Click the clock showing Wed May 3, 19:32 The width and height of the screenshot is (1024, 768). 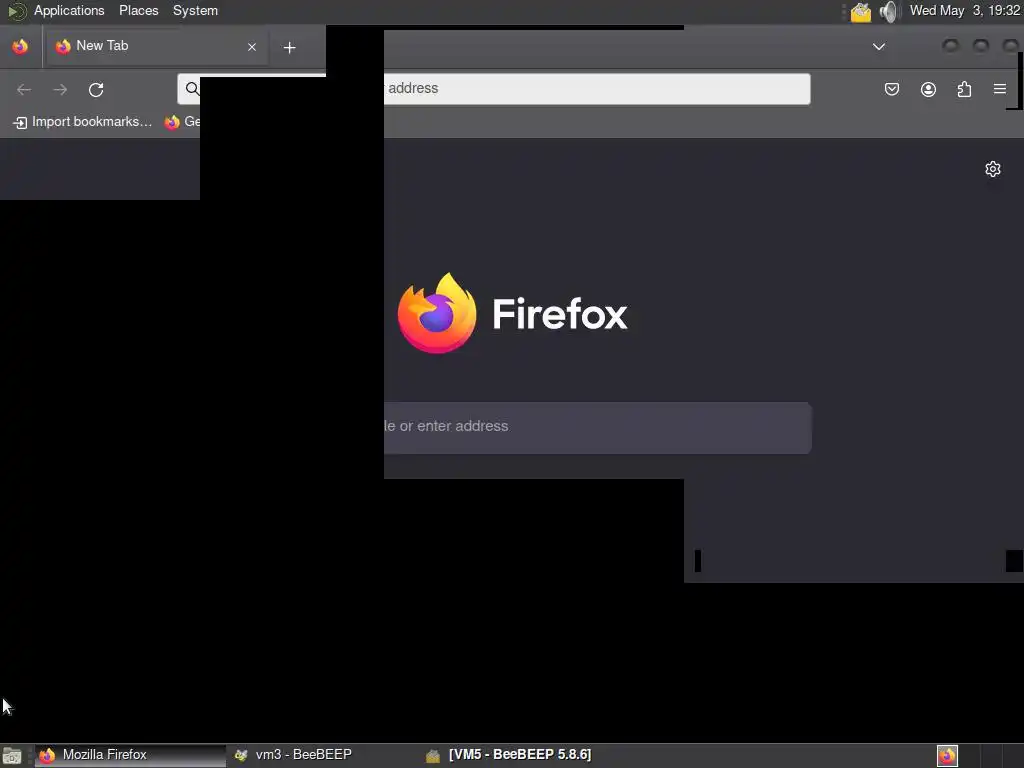click(965, 11)
